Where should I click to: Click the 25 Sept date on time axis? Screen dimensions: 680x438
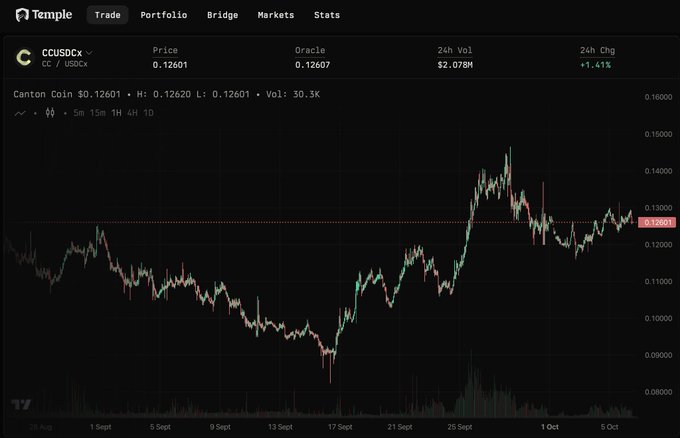[460, 427]
